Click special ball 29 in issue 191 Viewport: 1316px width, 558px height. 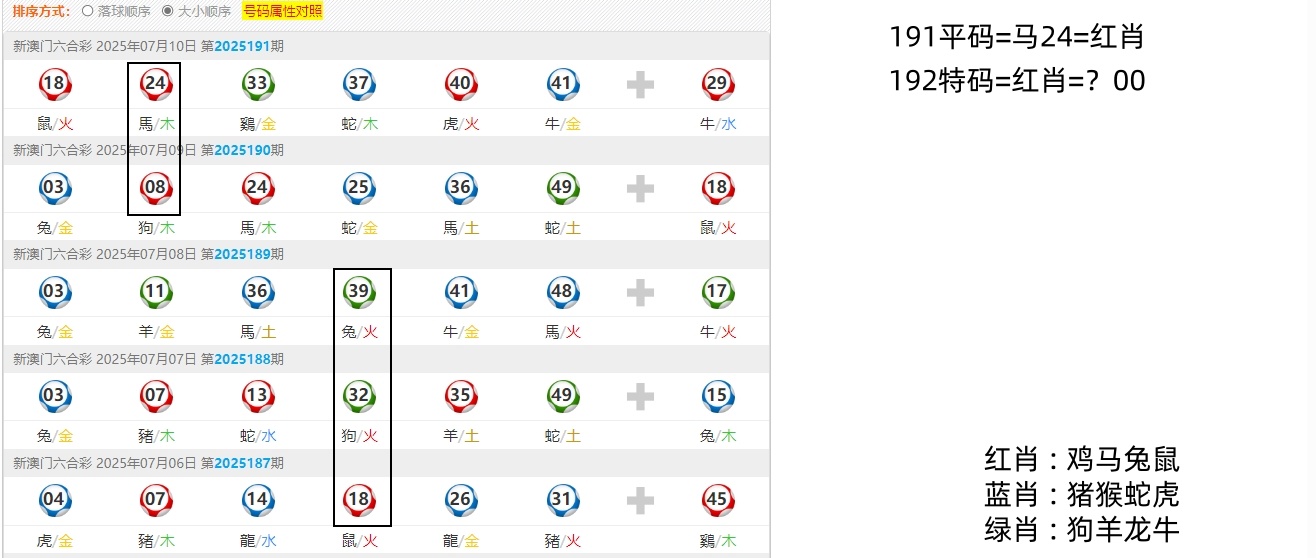(717, 84)
